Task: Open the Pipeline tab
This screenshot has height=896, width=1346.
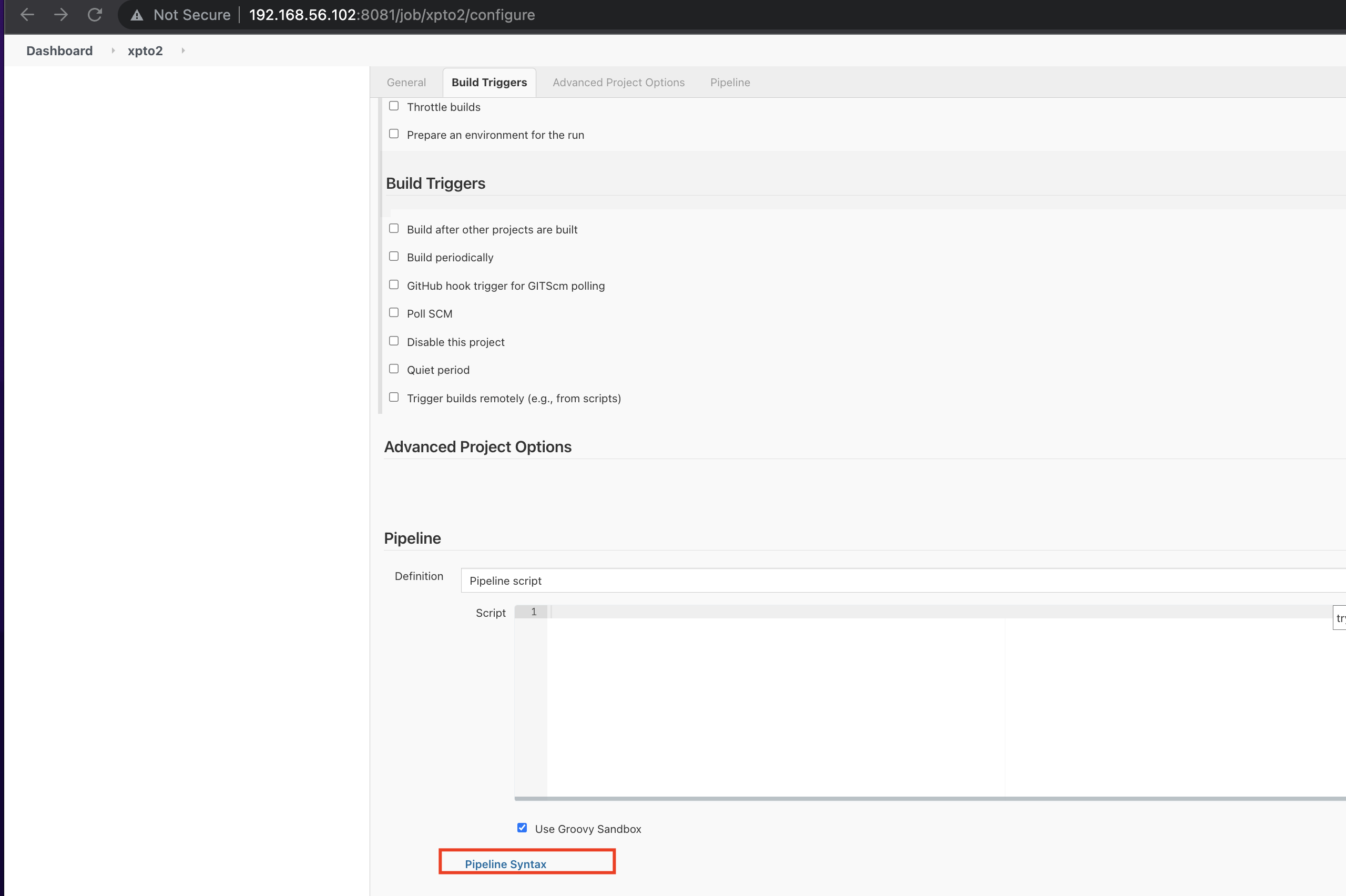Action: (730, 83)
